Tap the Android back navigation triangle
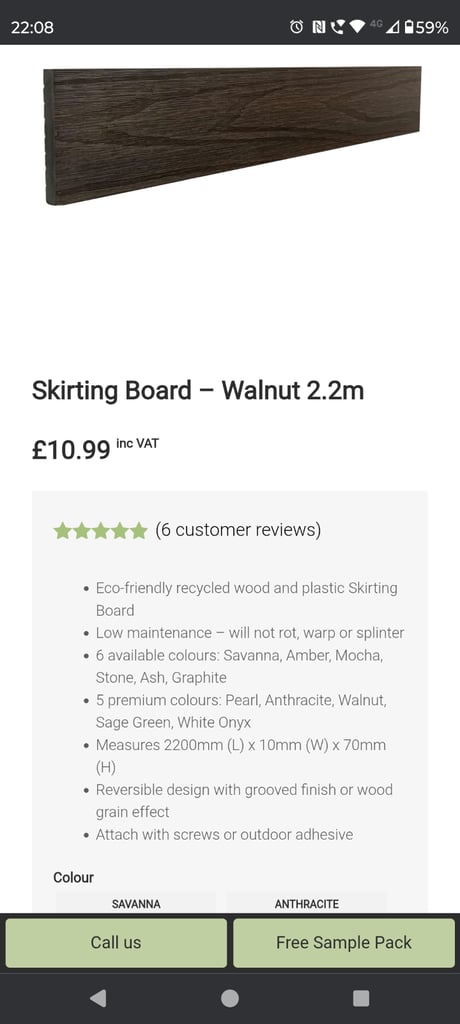 98,997
